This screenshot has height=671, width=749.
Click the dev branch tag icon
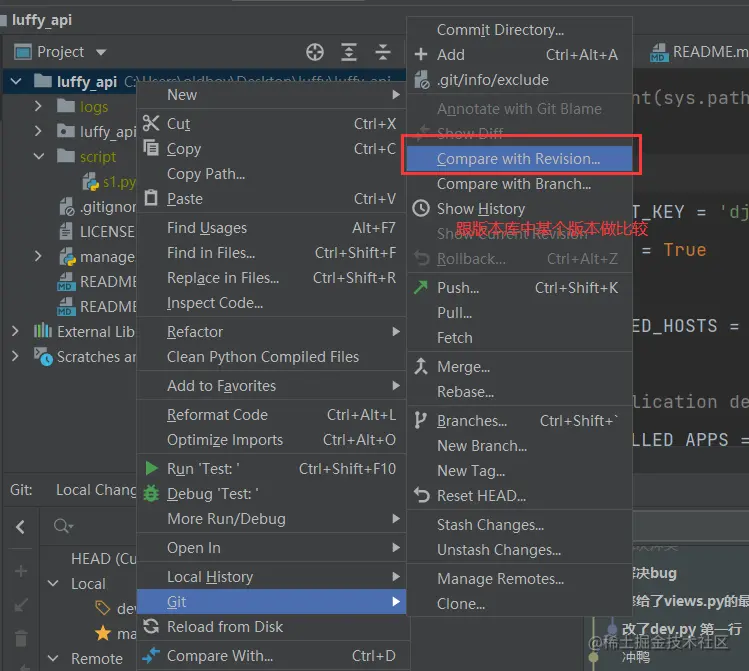coord(103,608)
